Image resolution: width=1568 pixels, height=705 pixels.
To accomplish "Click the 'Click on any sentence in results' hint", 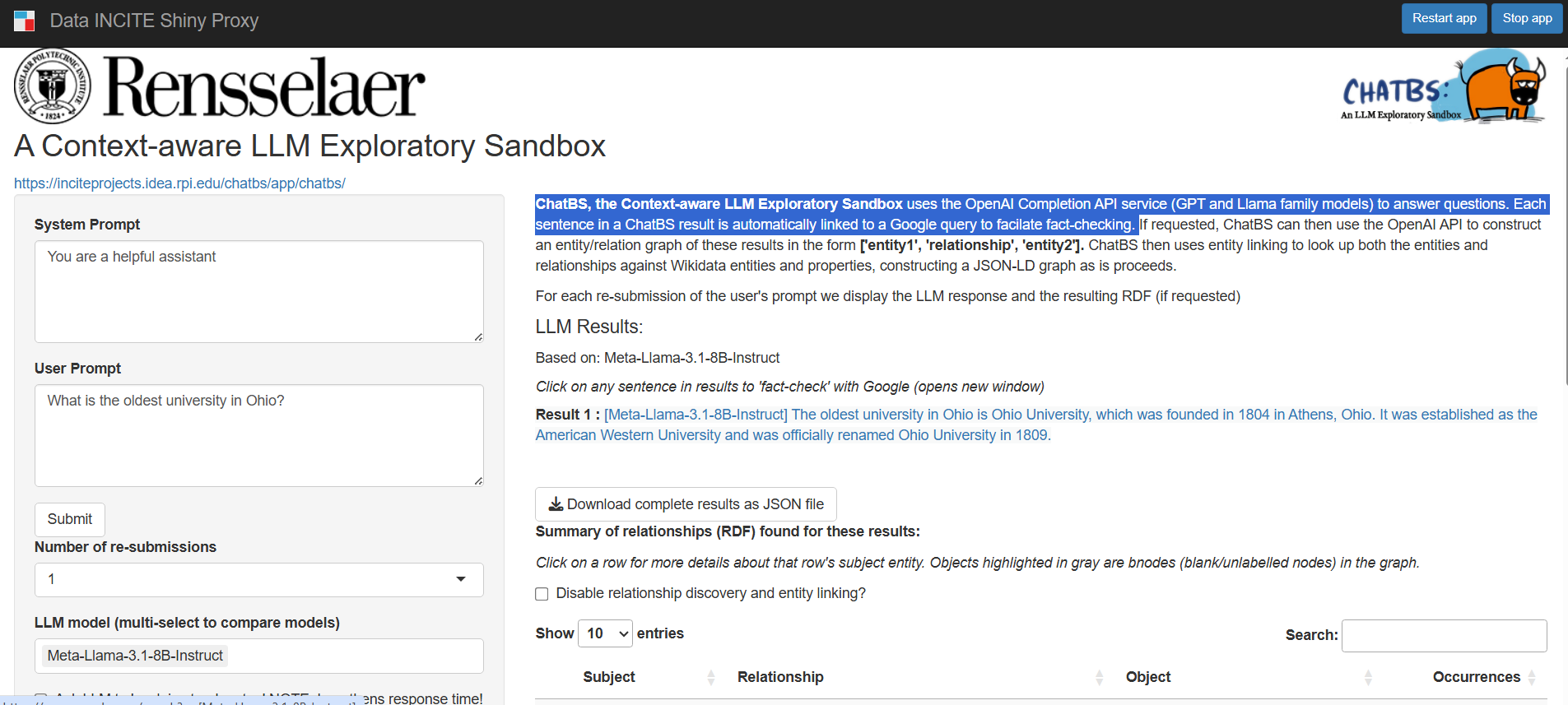I will pyautogui.click(x=790, y=387).
